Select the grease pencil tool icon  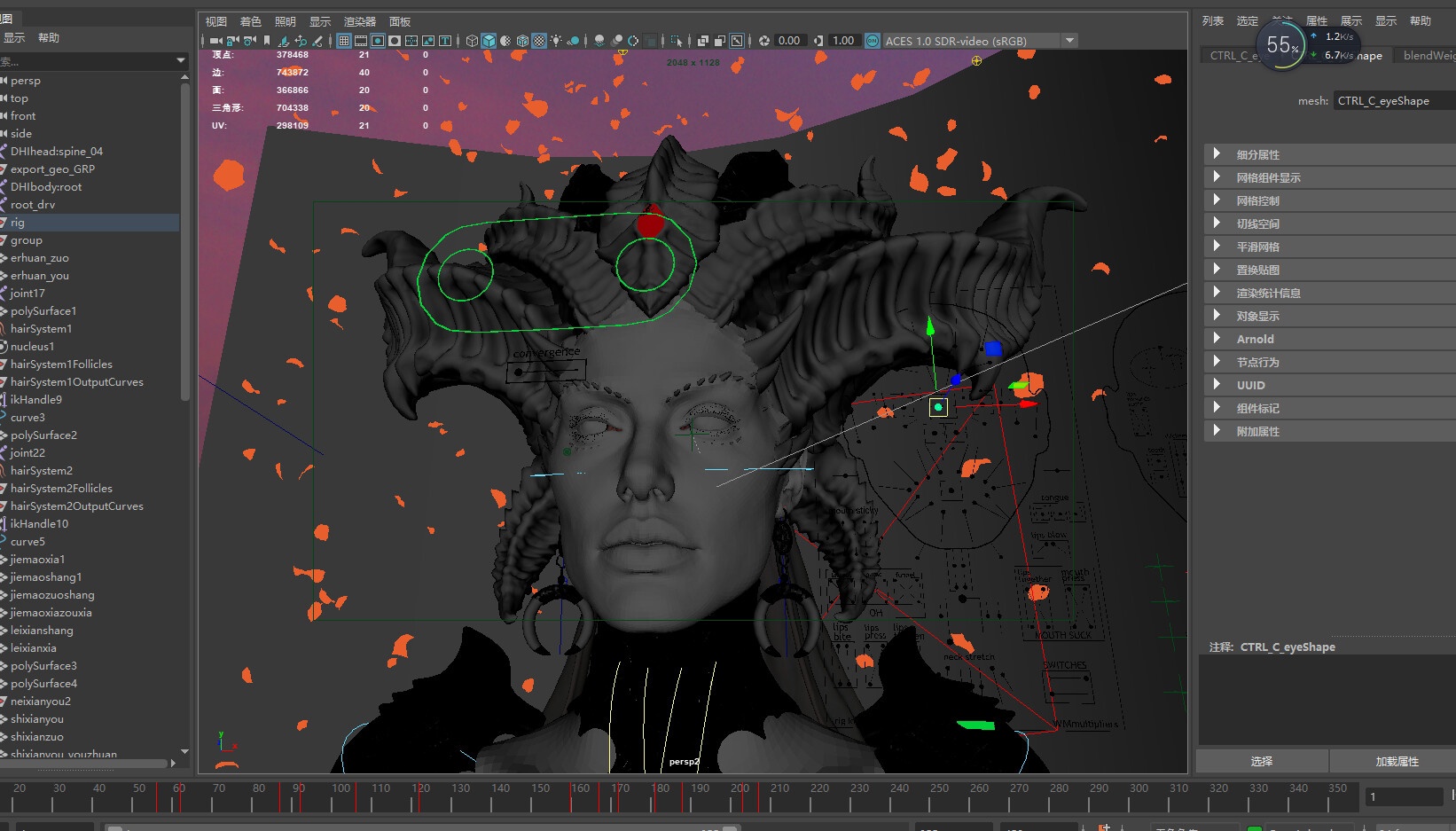coord(317,41)
